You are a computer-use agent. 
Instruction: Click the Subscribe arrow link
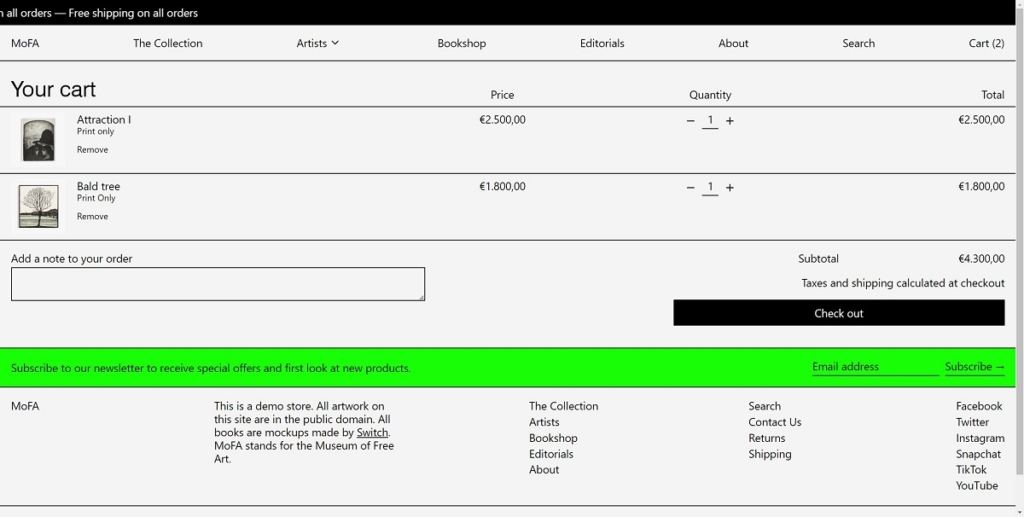(x=974, y=367)
